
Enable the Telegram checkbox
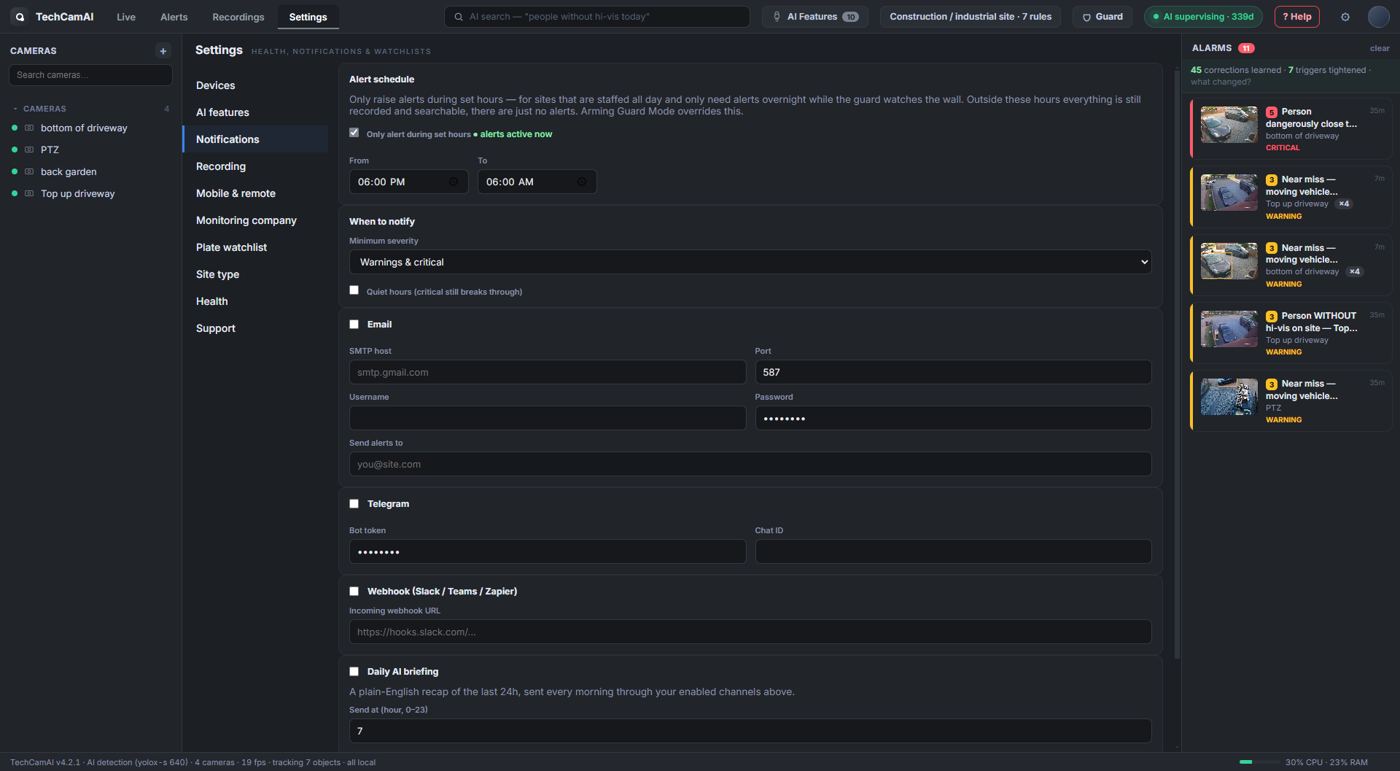pyautogui.click(x=354, y=504)
